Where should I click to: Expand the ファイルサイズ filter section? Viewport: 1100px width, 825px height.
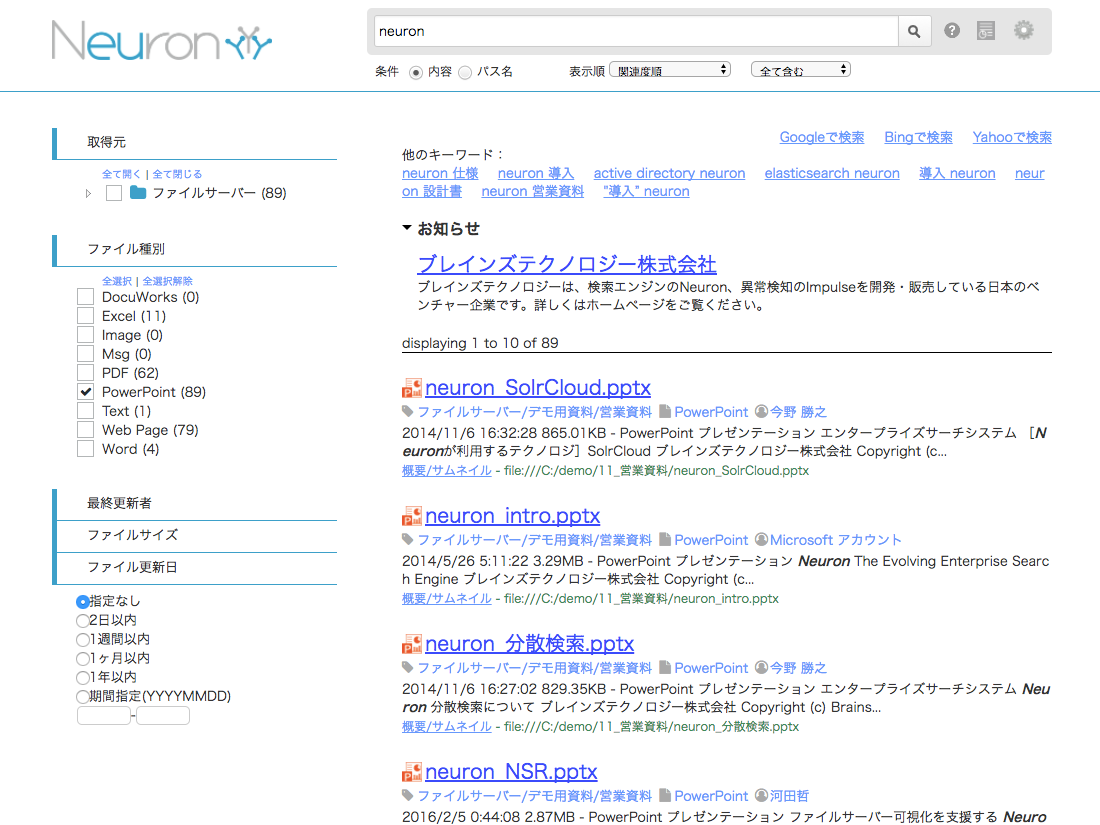[195, 535]
